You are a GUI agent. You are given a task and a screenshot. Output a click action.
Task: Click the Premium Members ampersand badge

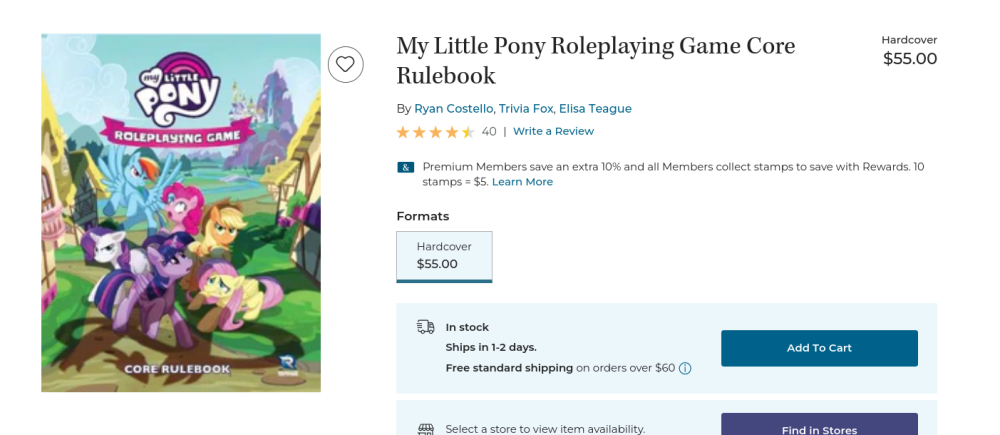[x=406, y=167]
